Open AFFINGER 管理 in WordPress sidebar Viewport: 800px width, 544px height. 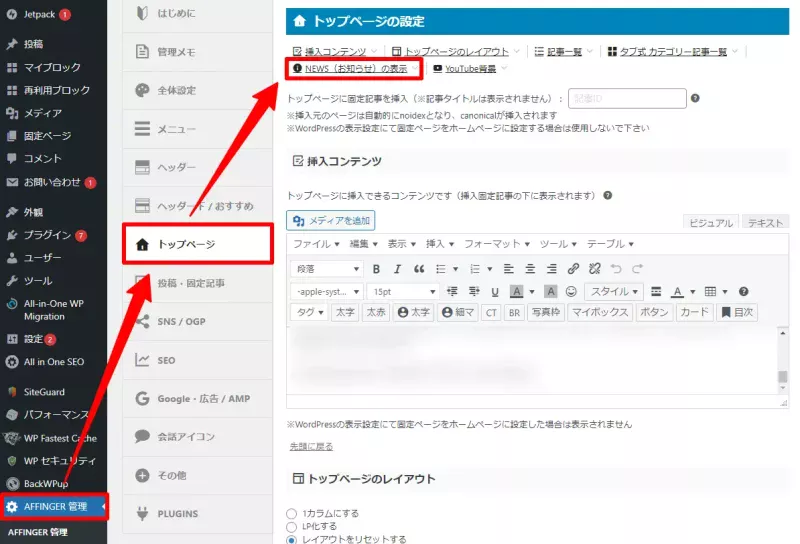click(54, 506)
